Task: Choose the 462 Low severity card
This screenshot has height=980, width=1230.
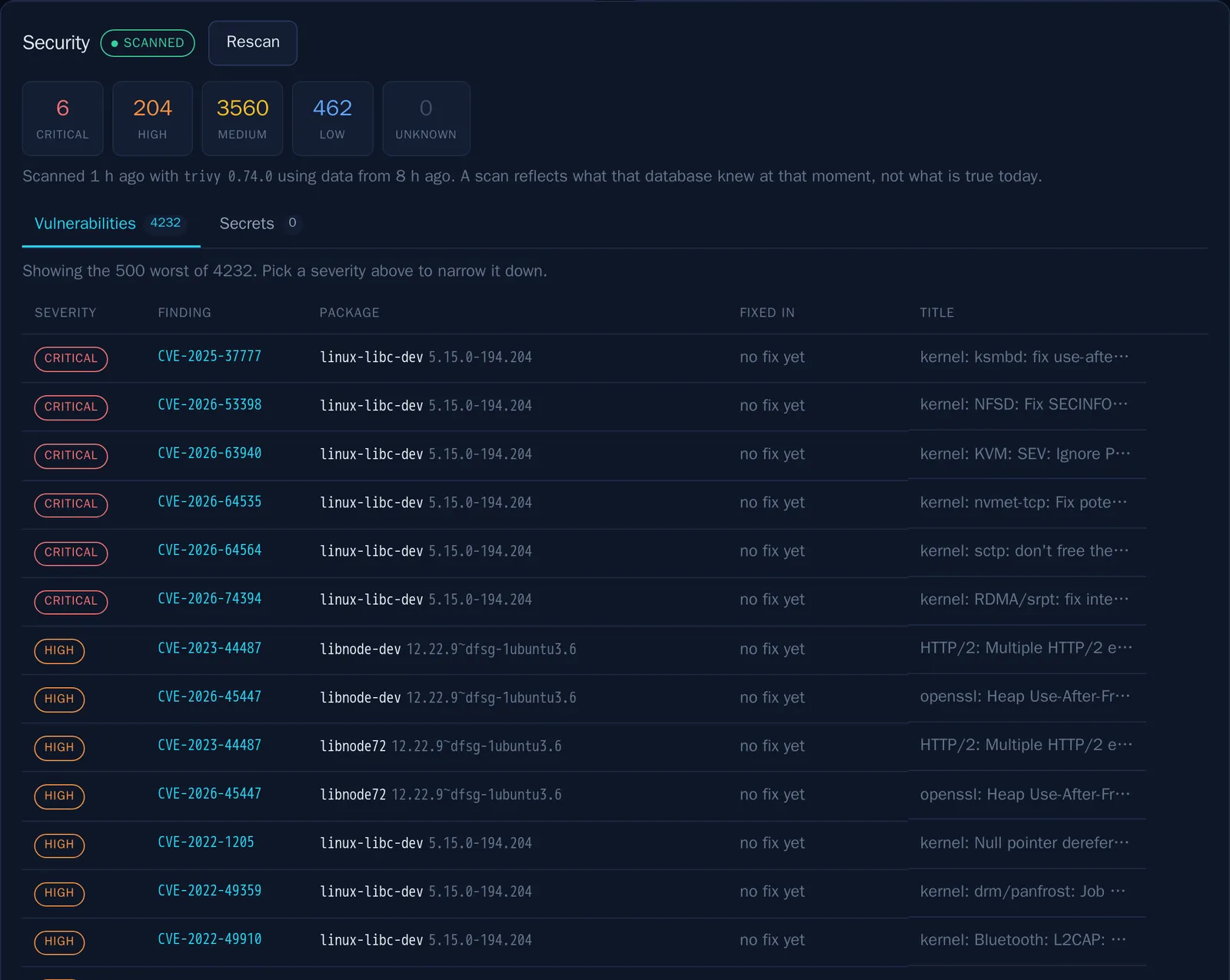Action: coord(332,118)
